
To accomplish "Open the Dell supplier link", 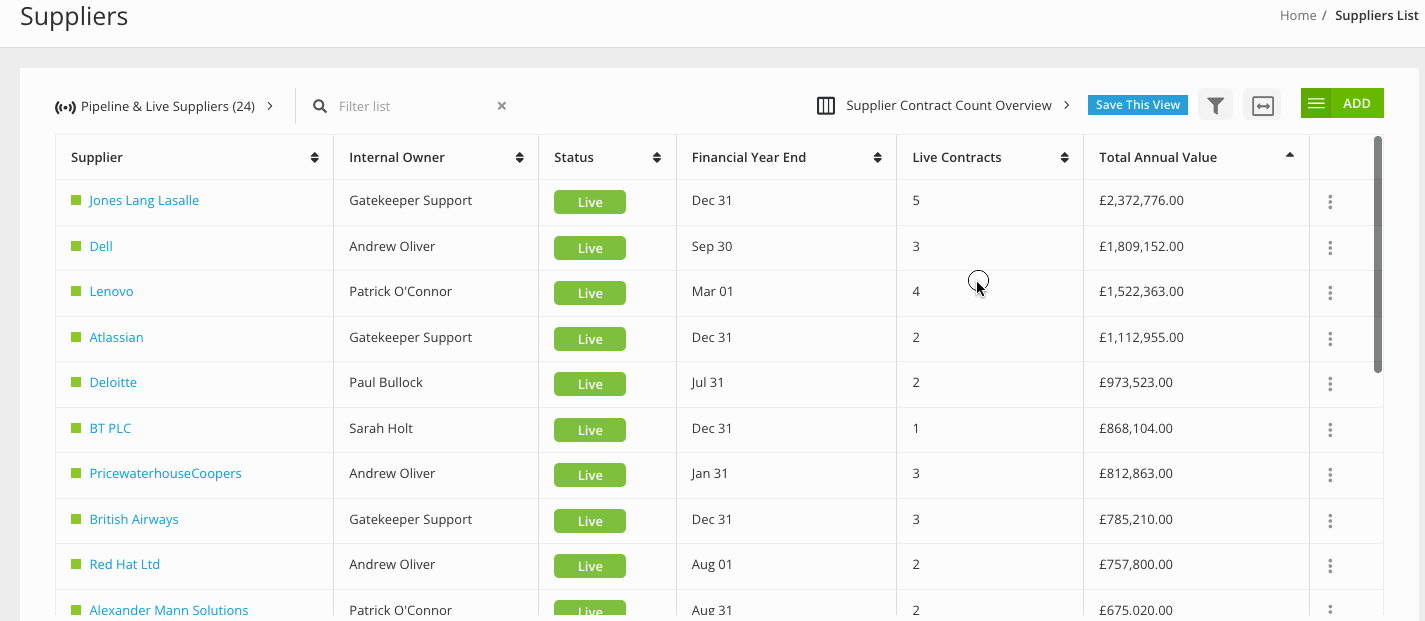I will 101,246.
